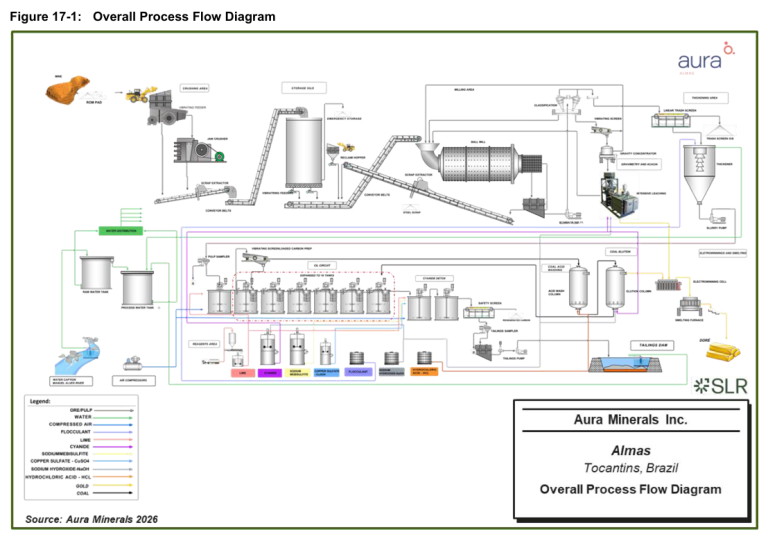The height and width of the screenshot is (541, 768).
Task: Click the 'Aura Minerals Inc.' title text
Action: pyautogui.click(x=630, y=420)
